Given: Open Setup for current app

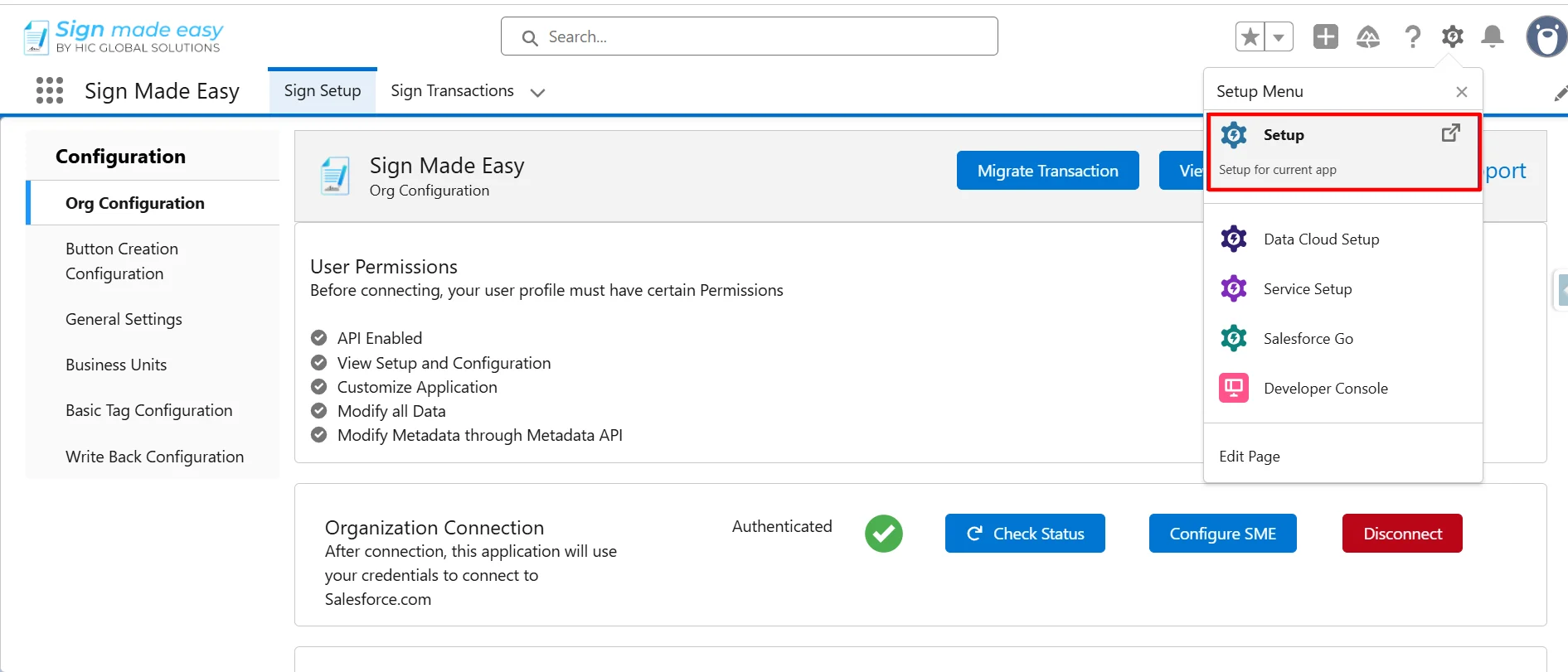Looking at the screenshot, I should point(1343,152).
